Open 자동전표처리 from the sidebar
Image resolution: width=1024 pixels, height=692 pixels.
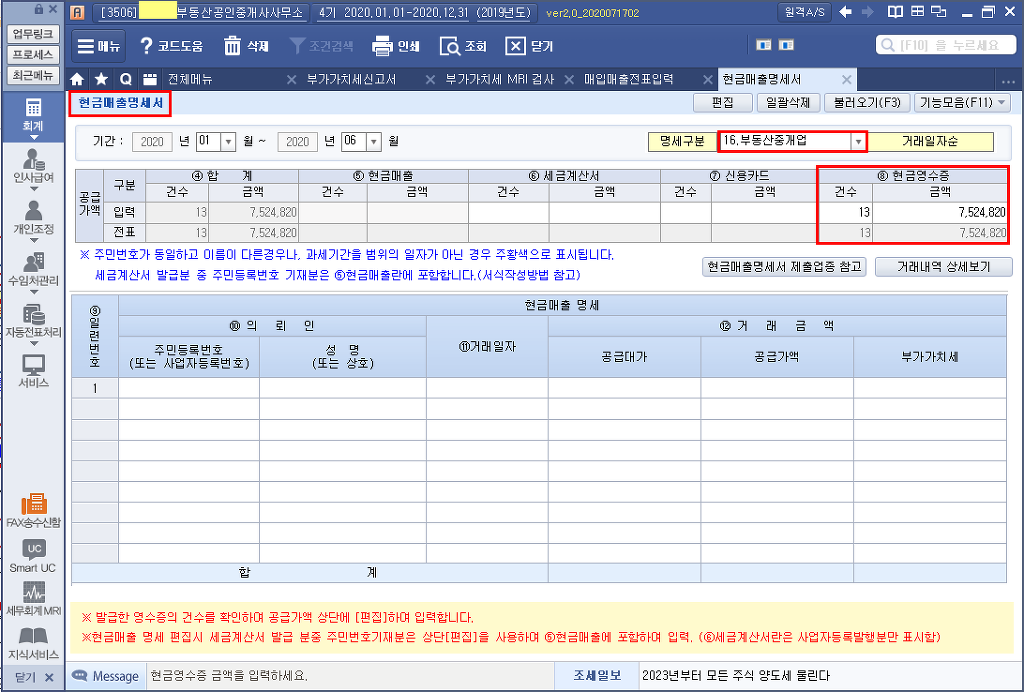33,319
